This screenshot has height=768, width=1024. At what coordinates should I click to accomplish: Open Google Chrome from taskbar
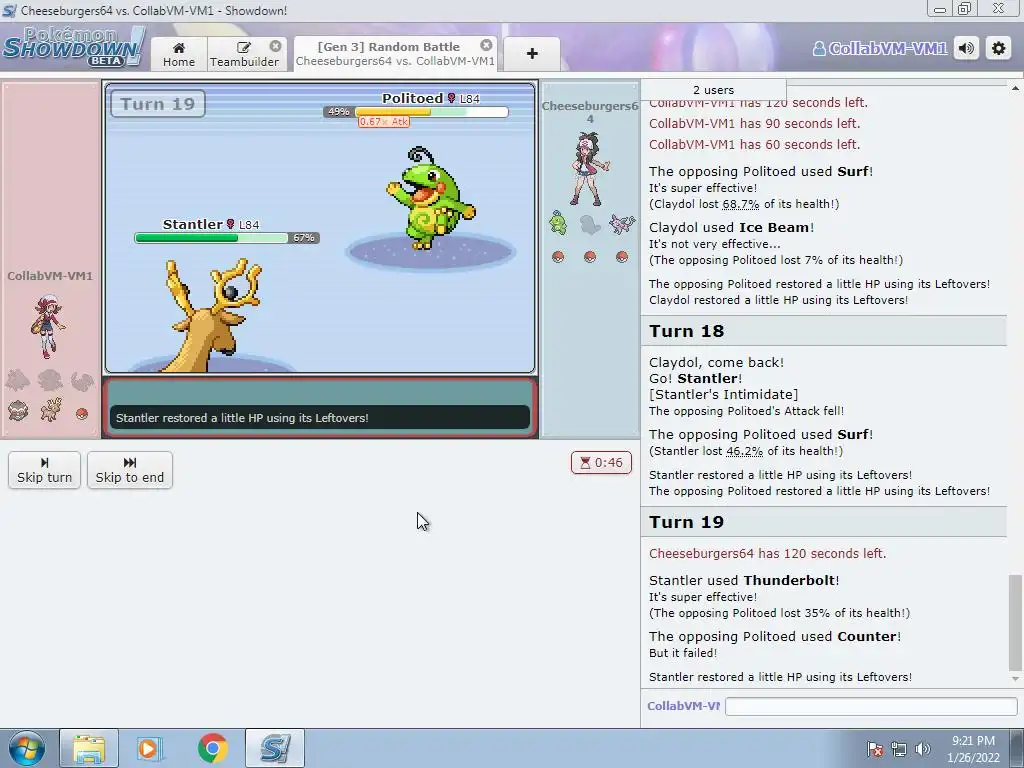[212, 748]
